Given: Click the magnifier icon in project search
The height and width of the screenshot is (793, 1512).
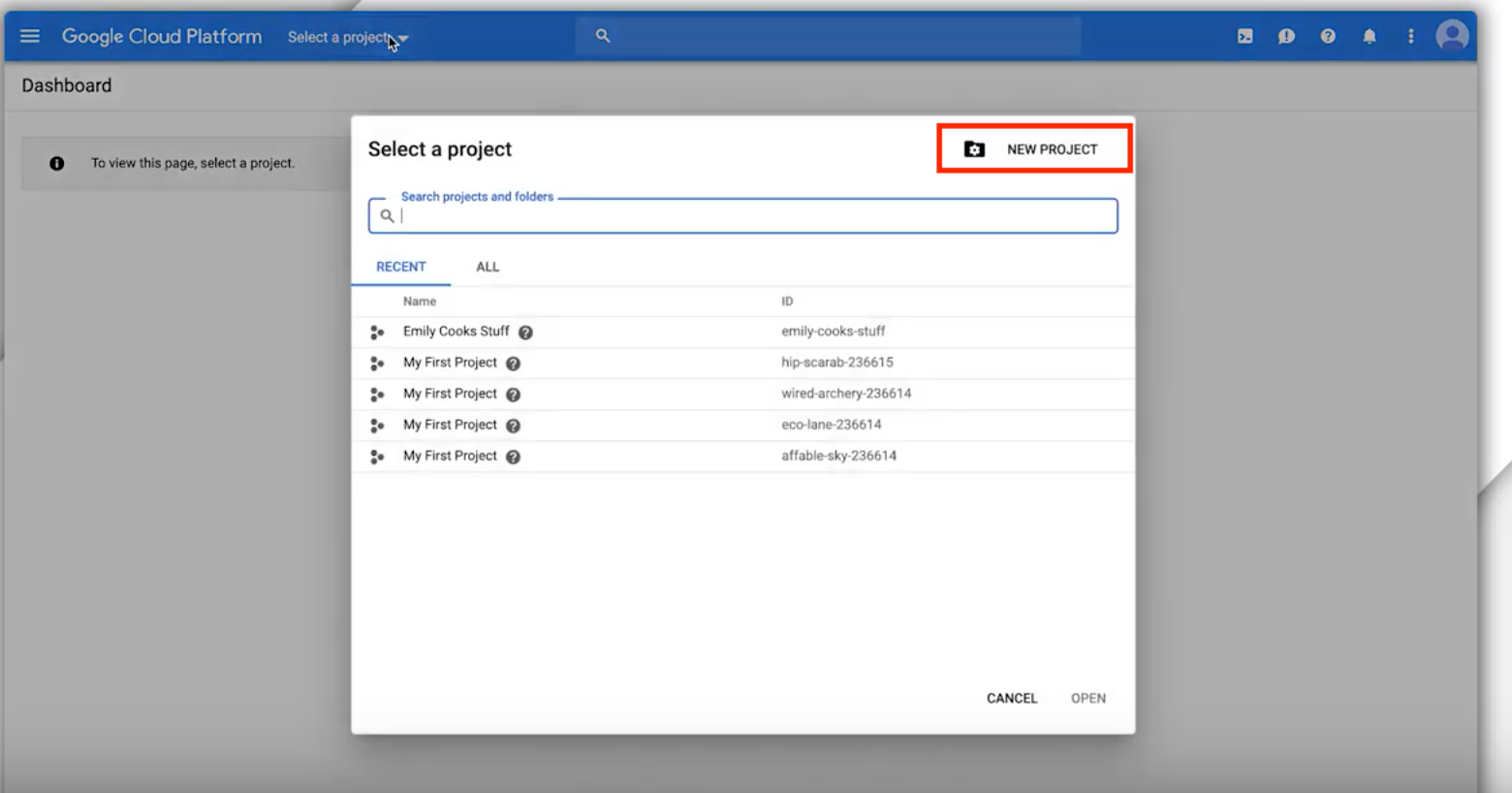Looking at the screenshot, I should [x=387, y=216].
